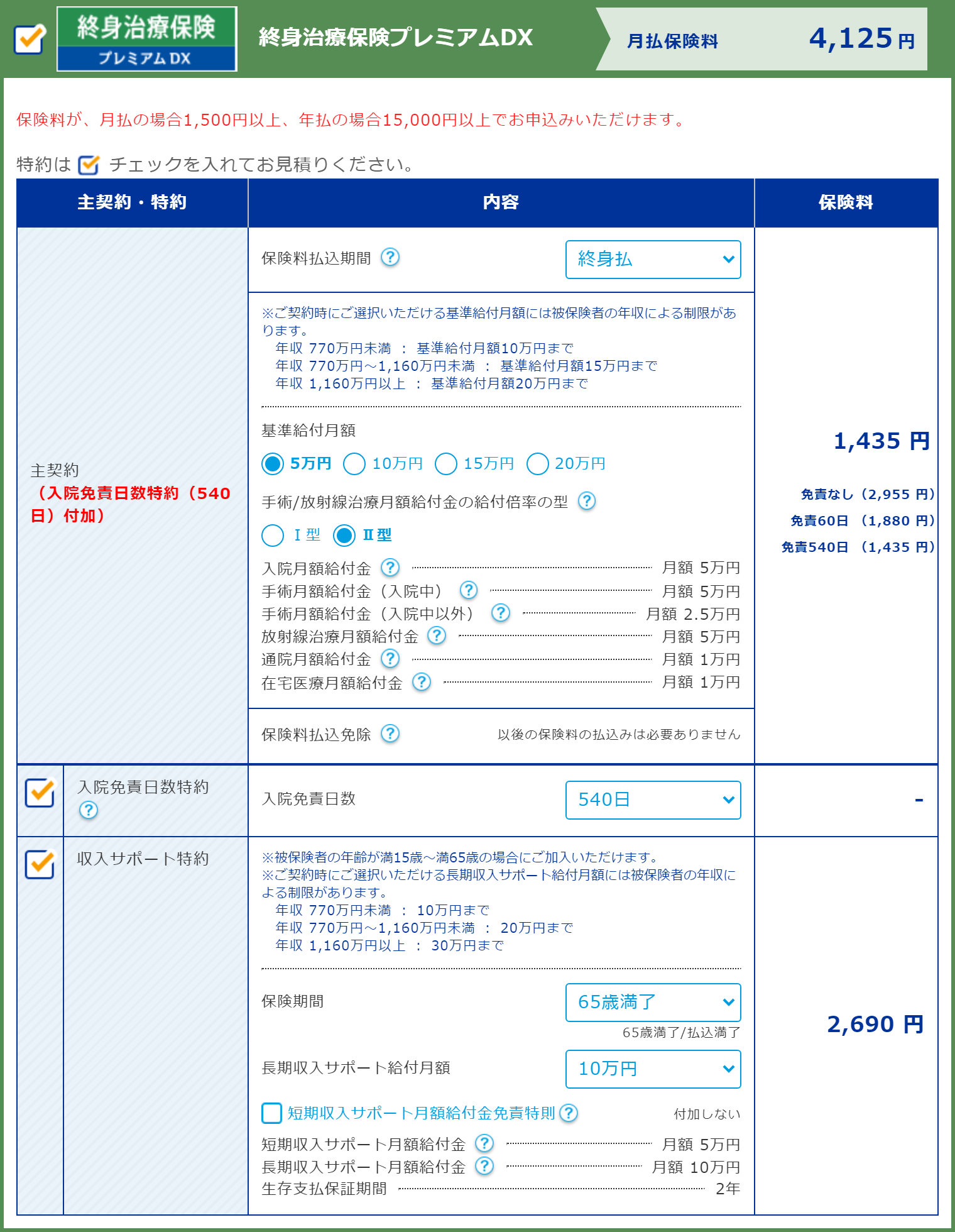This screenshot has width=955, height=1232.
Task: Click the 入院免責日数 label
Action: 308,799
